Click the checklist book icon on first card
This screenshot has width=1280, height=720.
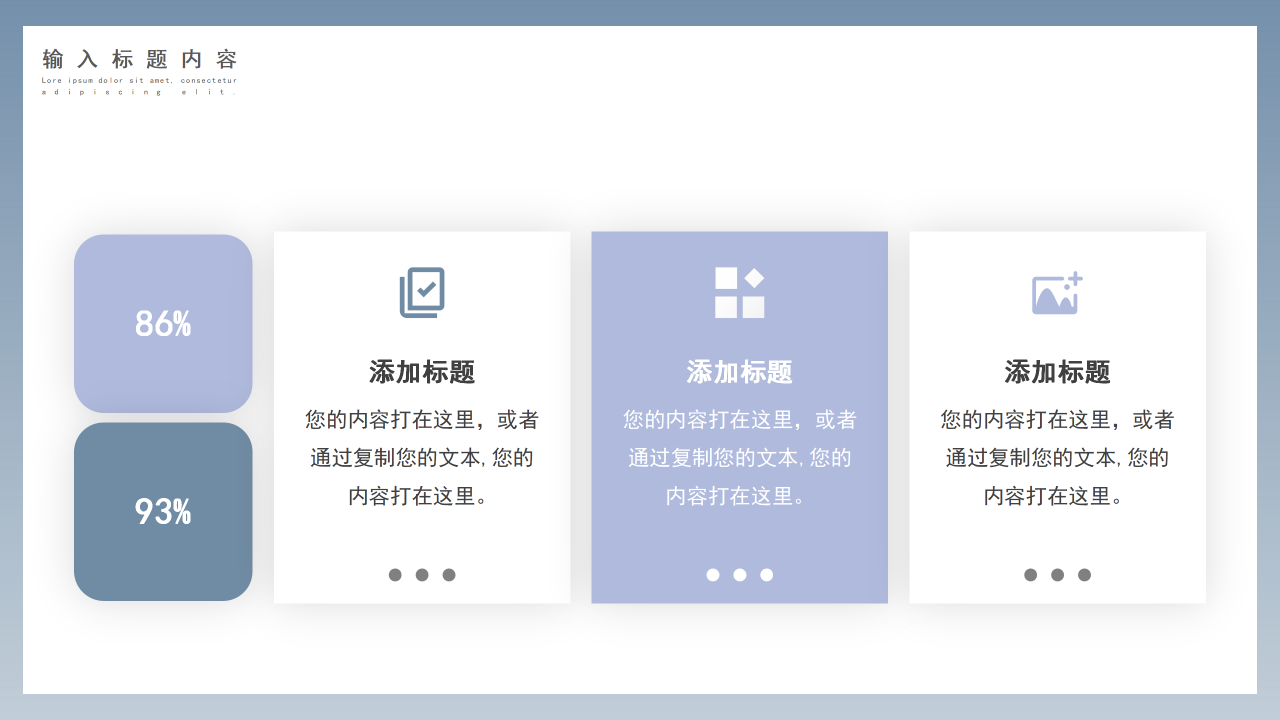pos(421,291)
